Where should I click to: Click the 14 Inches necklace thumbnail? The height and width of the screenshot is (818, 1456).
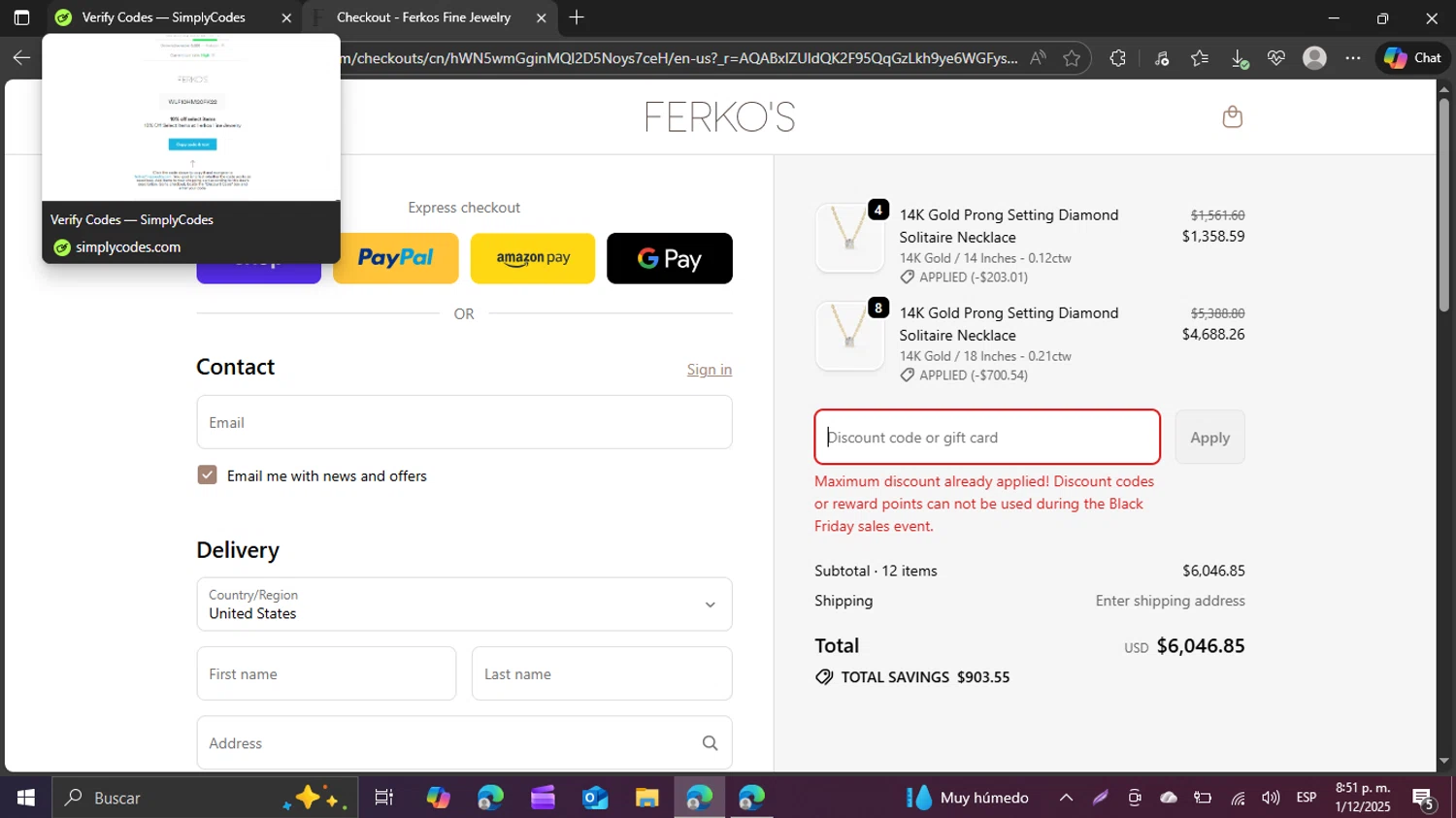pyautogui.click(x=849, y=238)
